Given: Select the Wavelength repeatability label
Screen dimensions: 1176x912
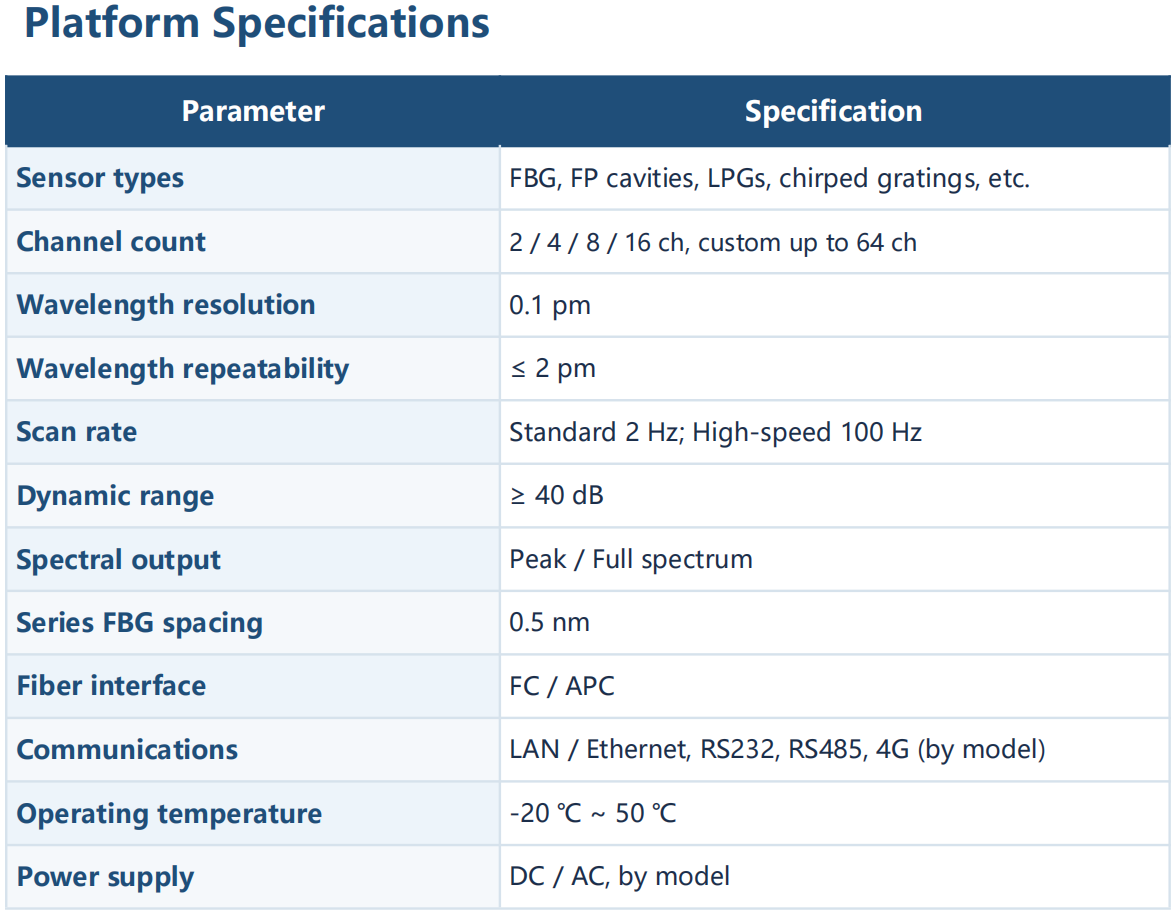Looking at the screenshot, I should pos(183,369).
